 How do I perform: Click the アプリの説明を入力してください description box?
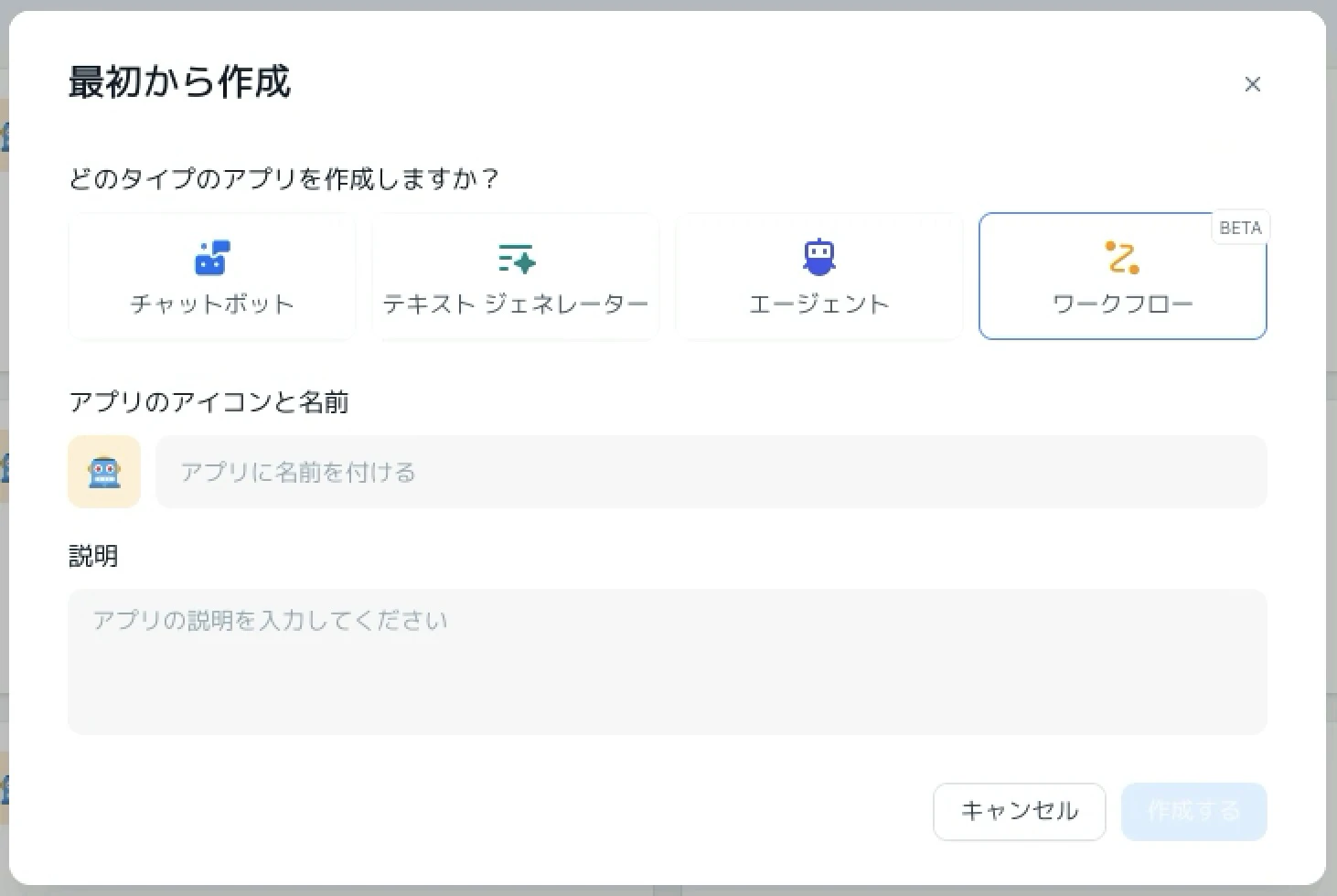[x=668, y=662]
